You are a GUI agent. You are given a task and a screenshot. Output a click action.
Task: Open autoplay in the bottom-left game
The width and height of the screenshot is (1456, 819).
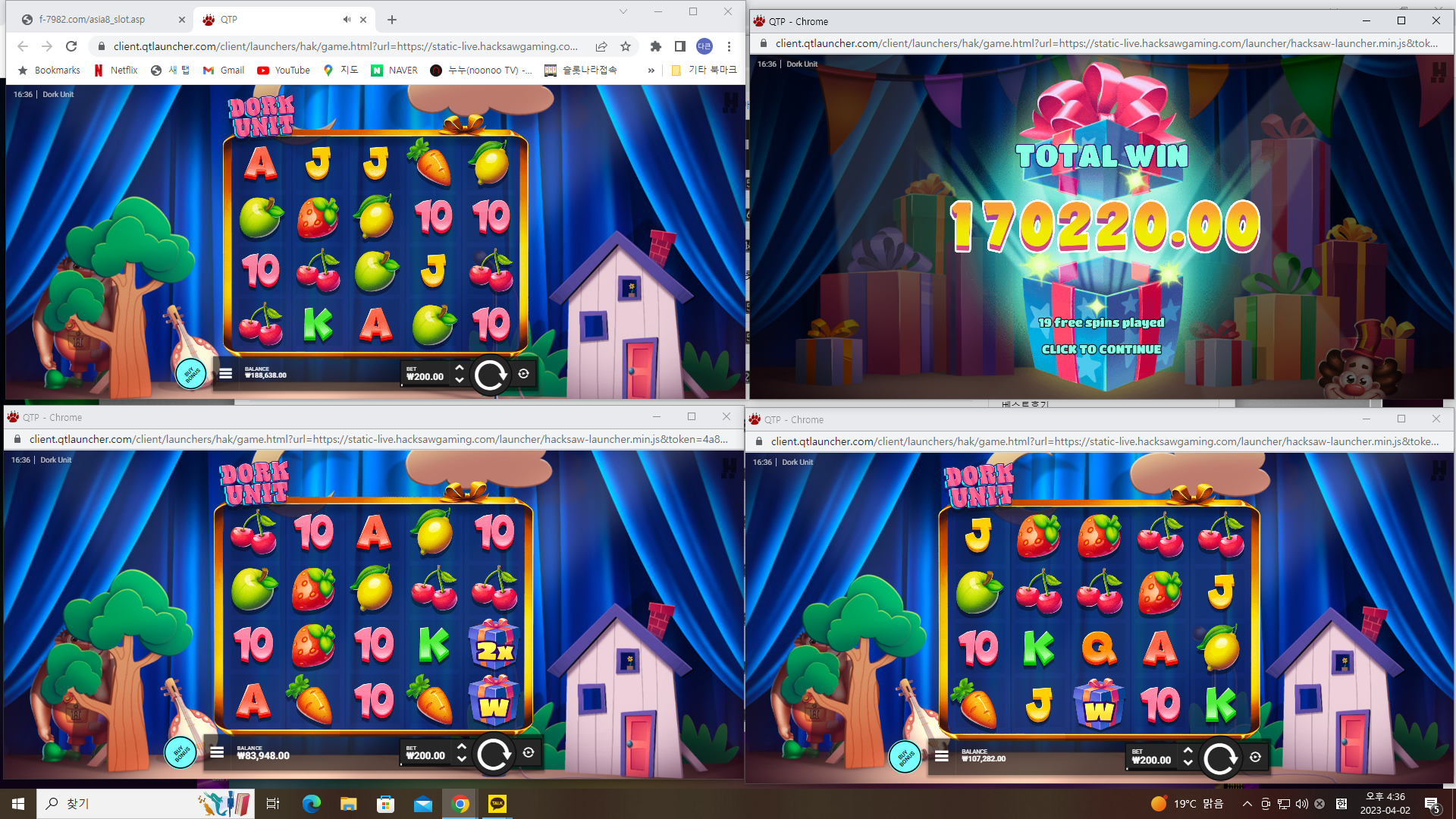[x=529, y=753]
